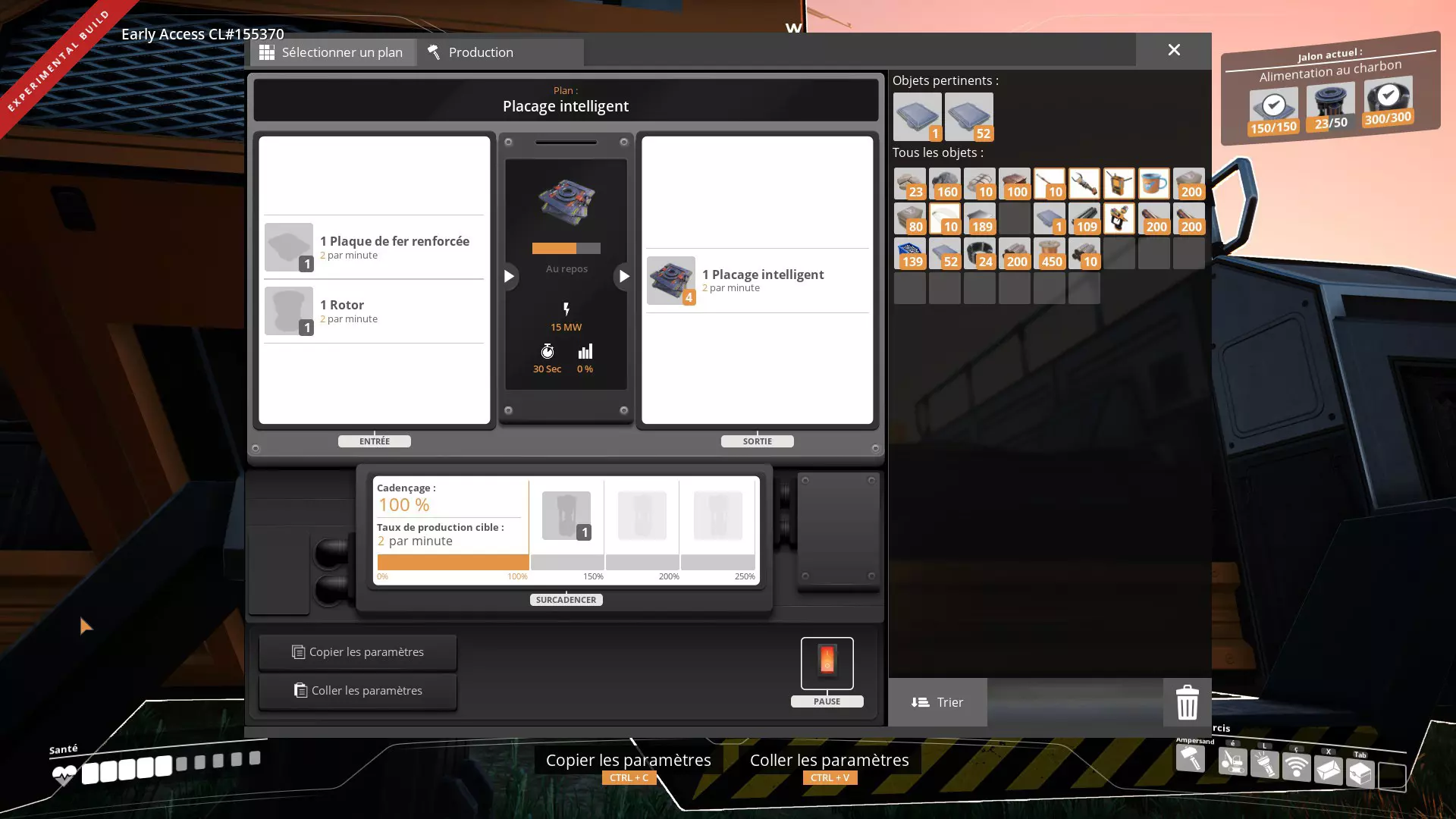The width and height of the screenshot is (1456, 819).
Task: Open the Production tab
Action: [x=470, y=52]
